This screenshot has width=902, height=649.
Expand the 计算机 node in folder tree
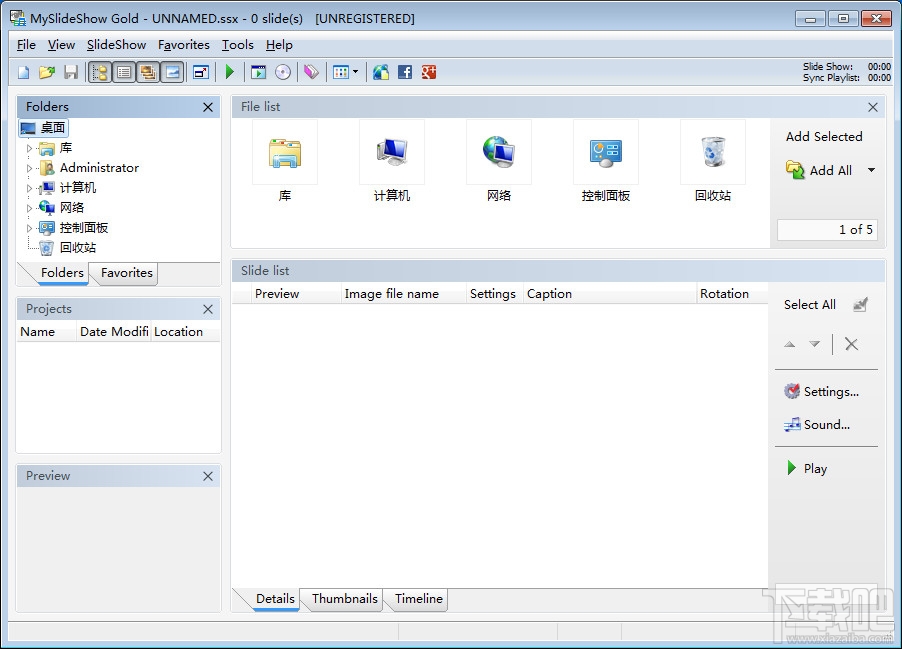29,188
